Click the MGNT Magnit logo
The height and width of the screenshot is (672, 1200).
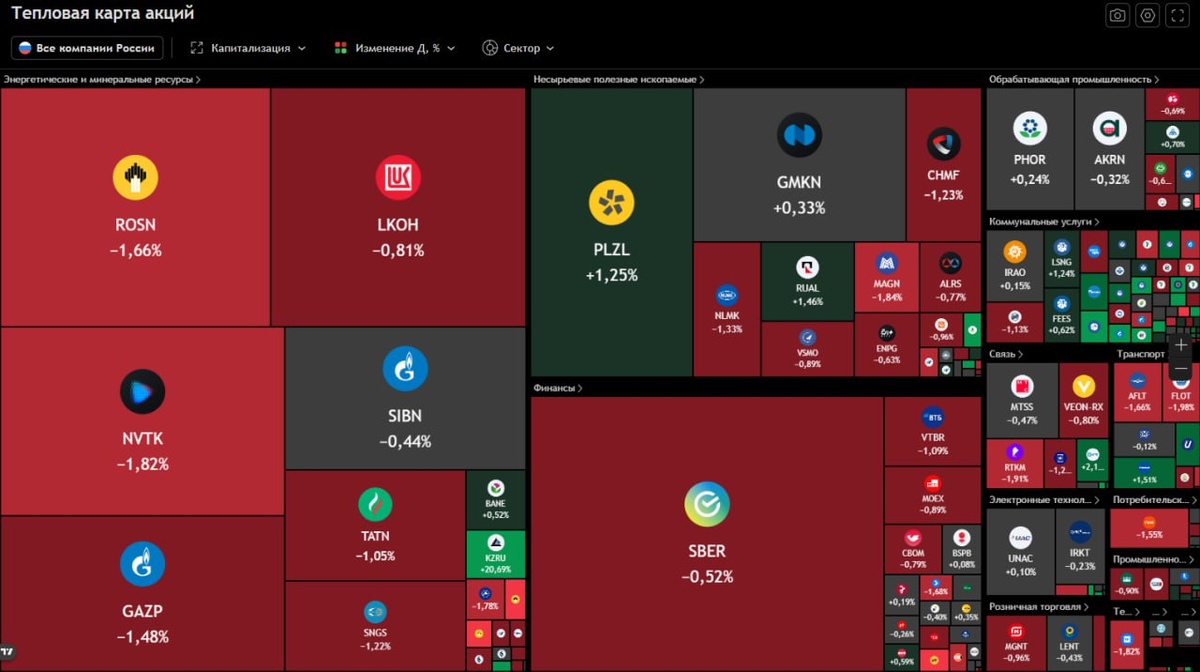1016,632
